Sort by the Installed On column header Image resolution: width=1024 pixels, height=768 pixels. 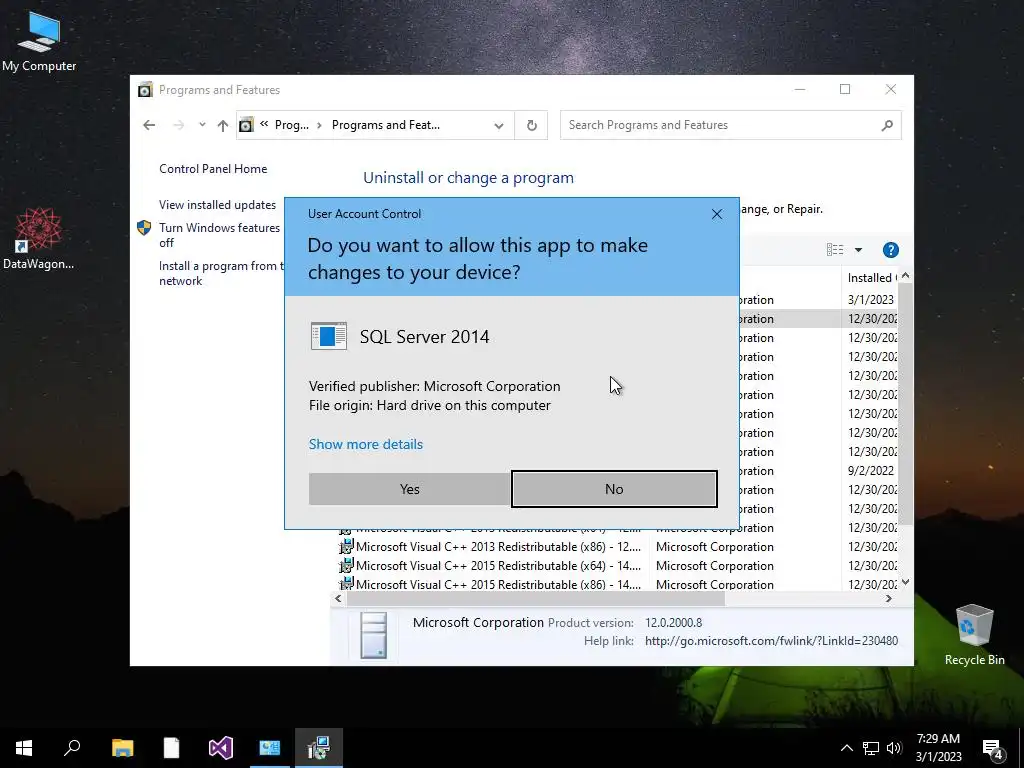click(871, 278)
